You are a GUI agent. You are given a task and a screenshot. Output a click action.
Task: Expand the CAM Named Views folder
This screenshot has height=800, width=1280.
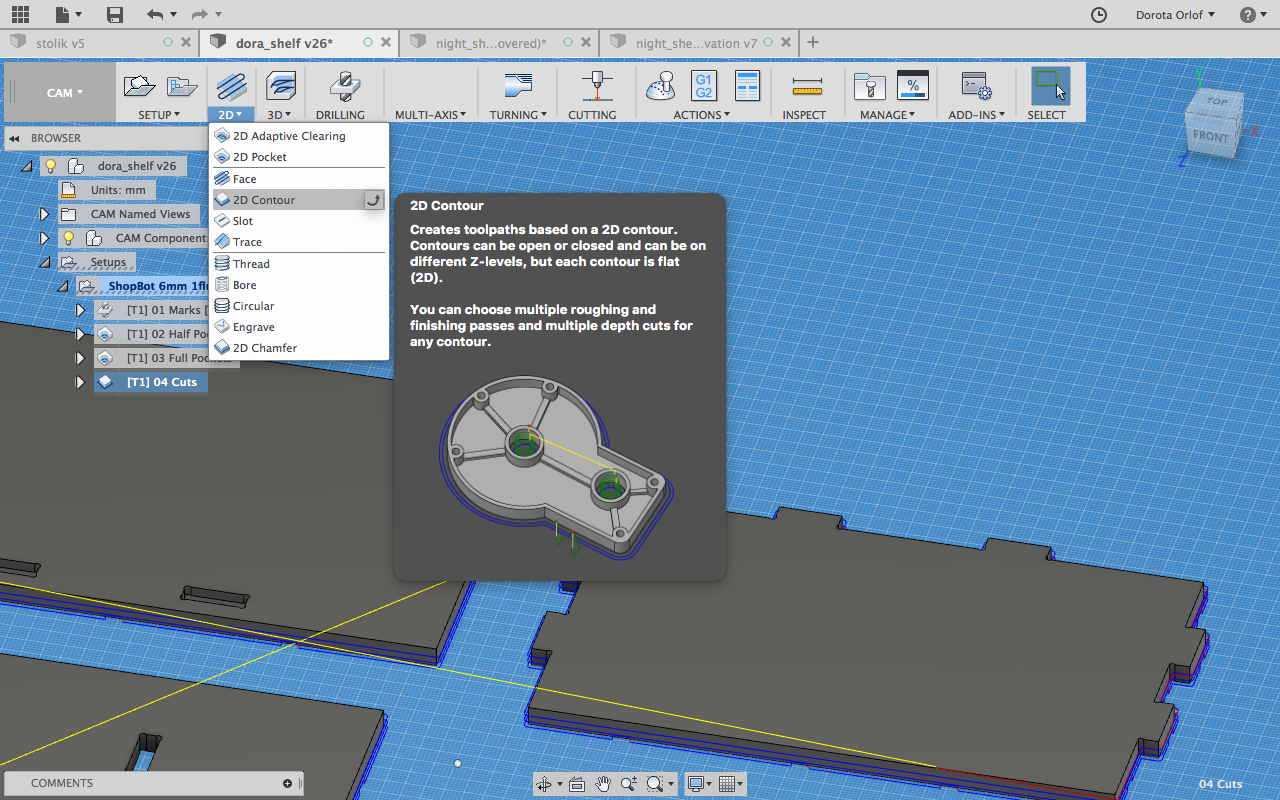pos(44,214)
